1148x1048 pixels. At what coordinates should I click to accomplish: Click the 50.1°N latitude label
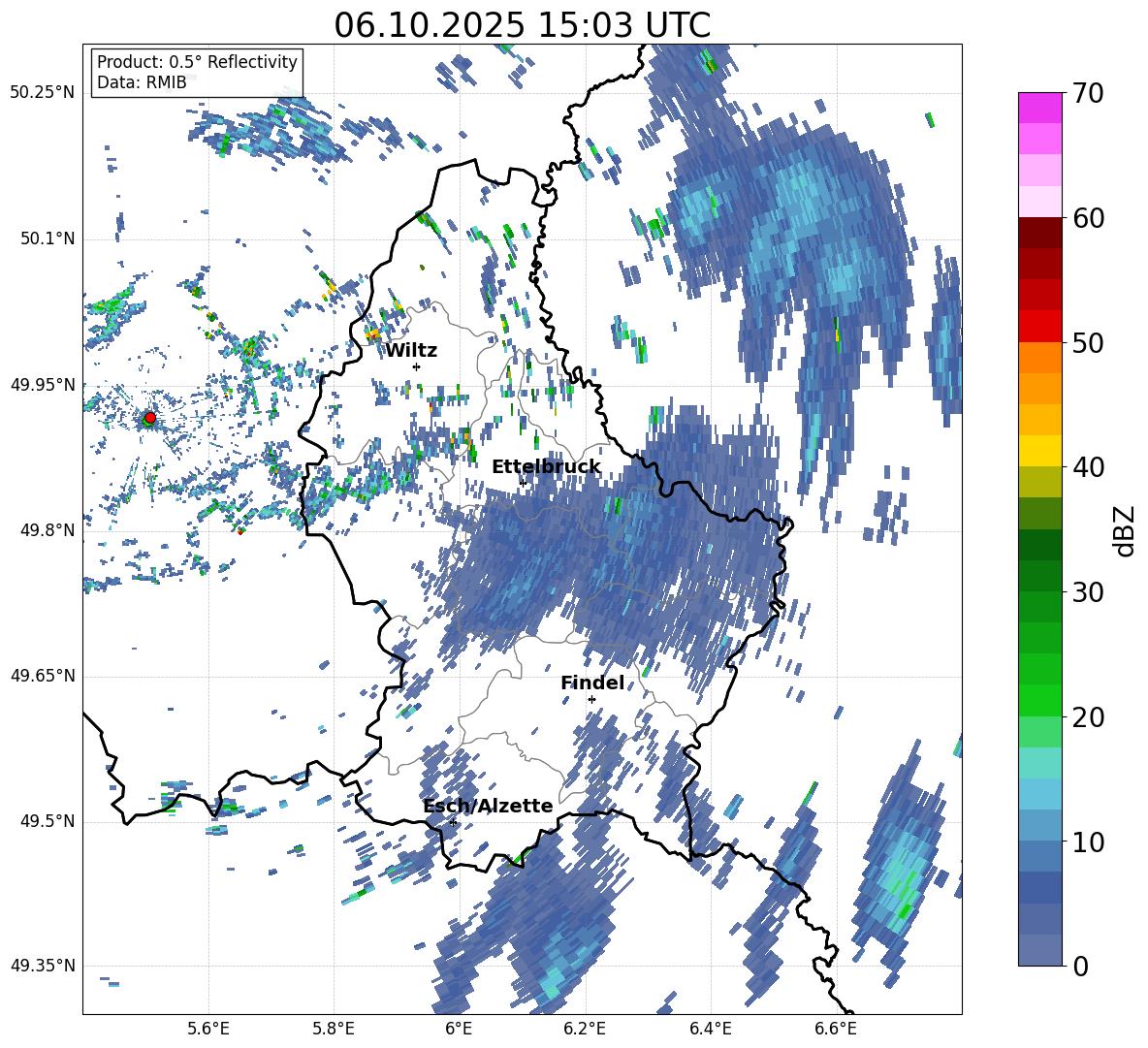tap(48, 238)
